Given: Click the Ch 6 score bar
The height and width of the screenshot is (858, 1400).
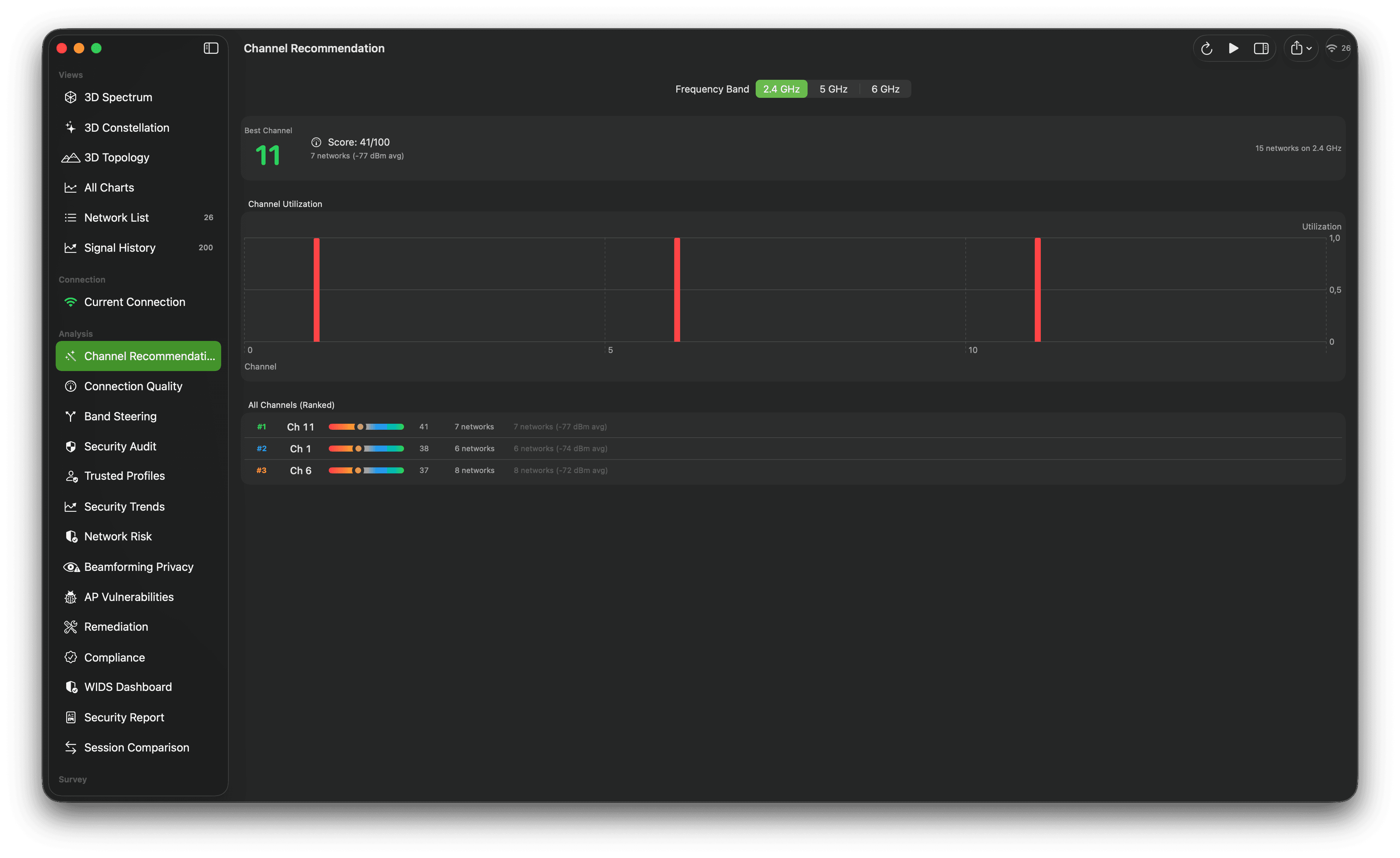Looking at the screenshot, I should 366,470.
